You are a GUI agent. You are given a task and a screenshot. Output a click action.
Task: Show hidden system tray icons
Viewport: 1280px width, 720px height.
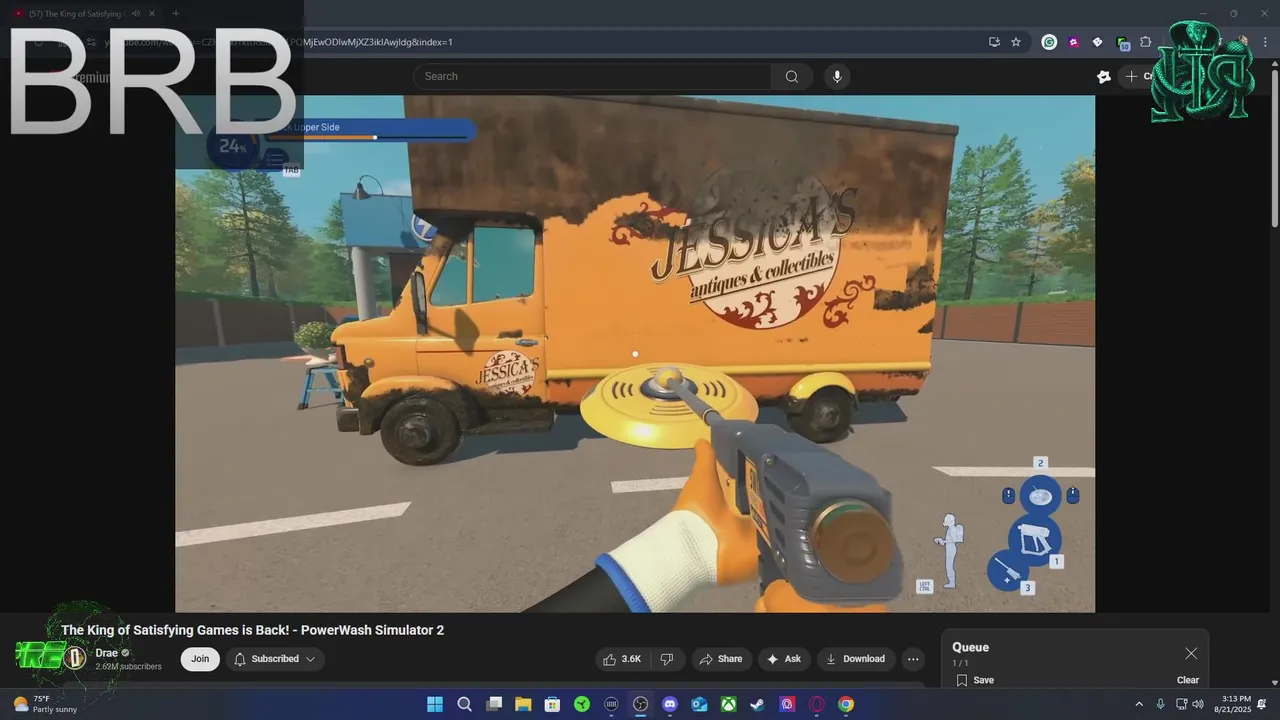click(1138, 704)
